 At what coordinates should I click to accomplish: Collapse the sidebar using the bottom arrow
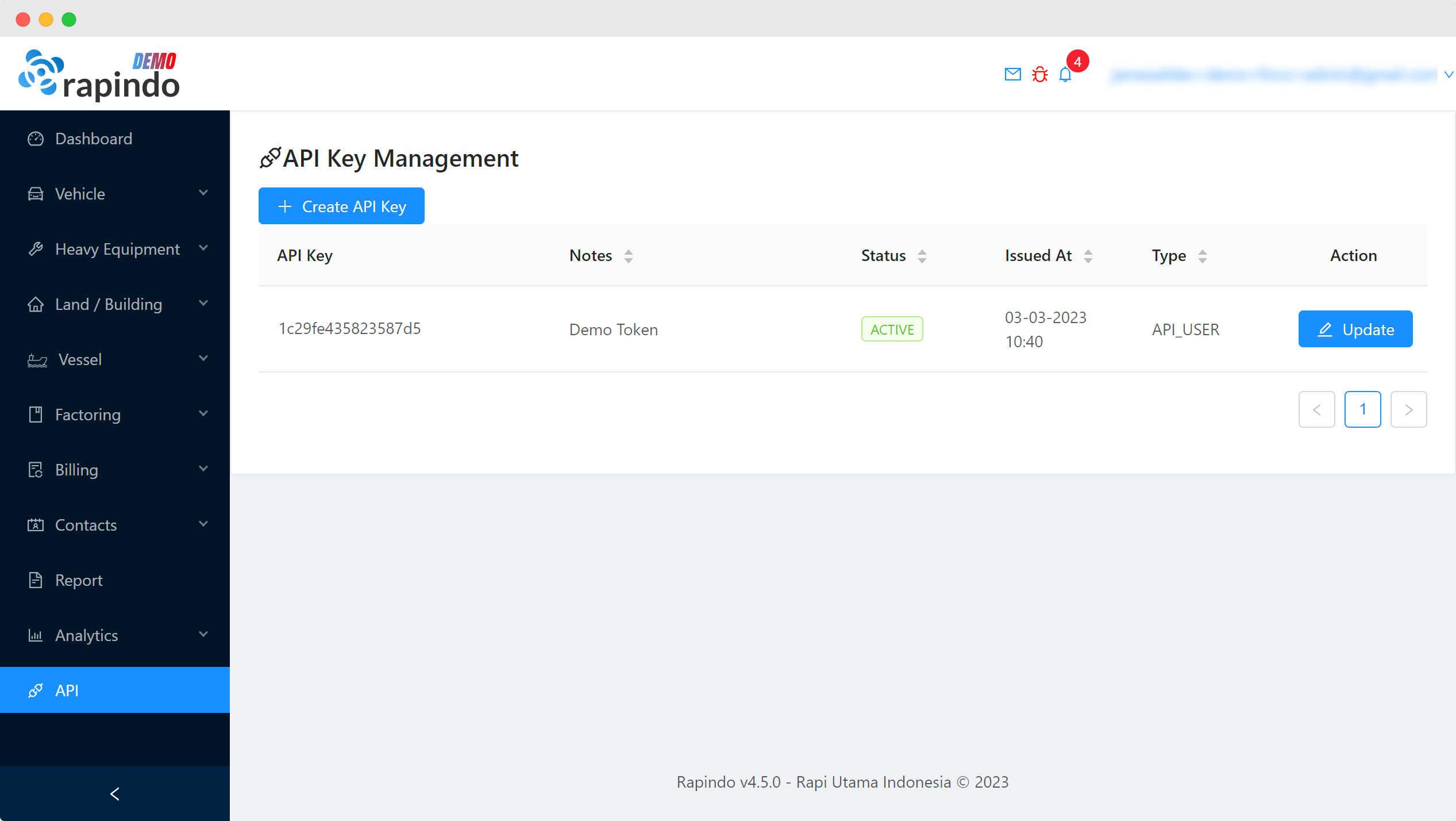click(114, 793)
